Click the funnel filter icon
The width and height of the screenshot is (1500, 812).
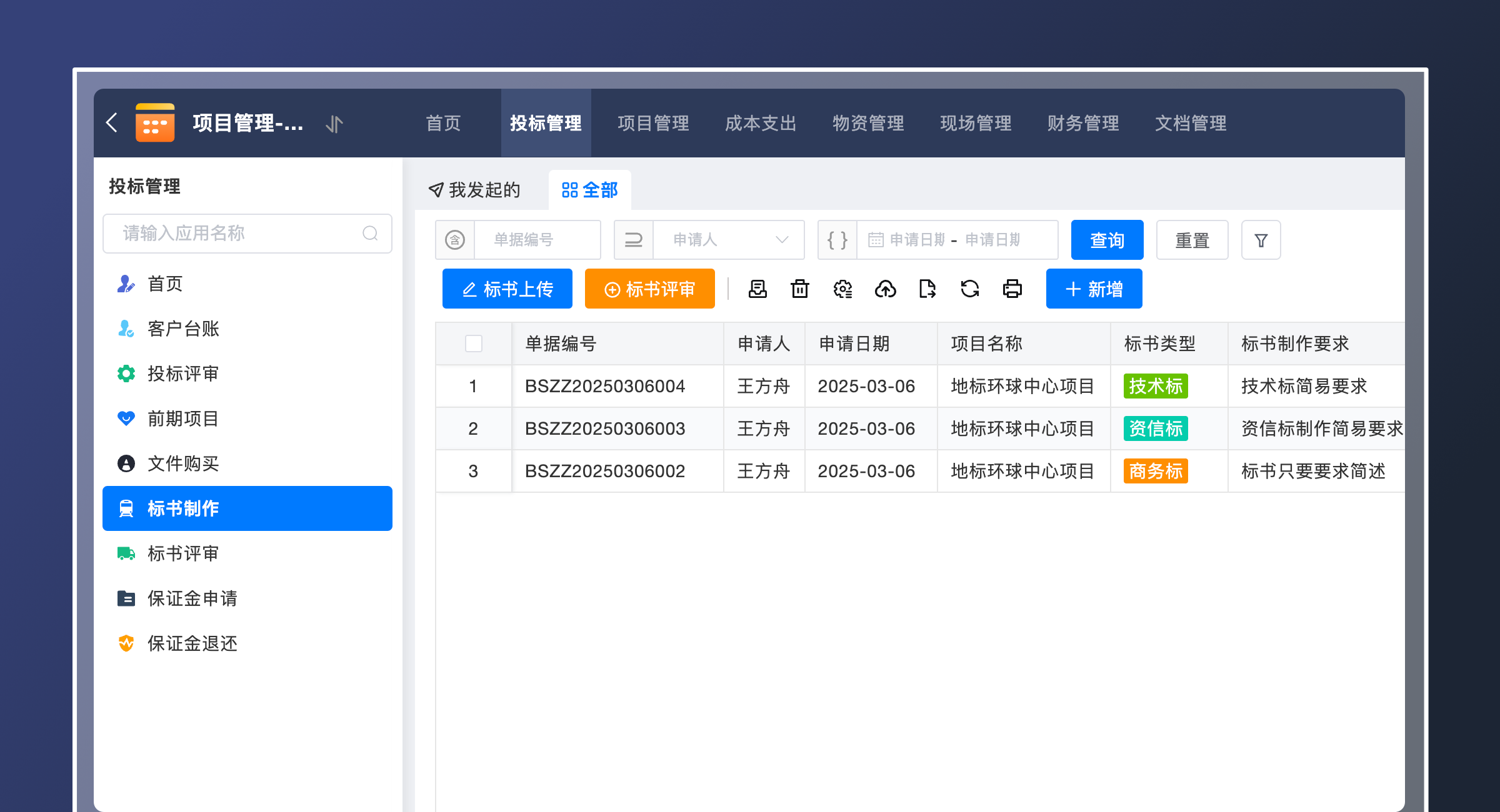coord(1261,240)
